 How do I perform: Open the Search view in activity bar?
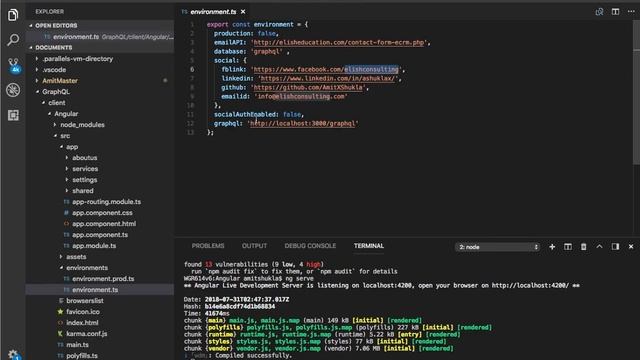click(x=13, y=40)
